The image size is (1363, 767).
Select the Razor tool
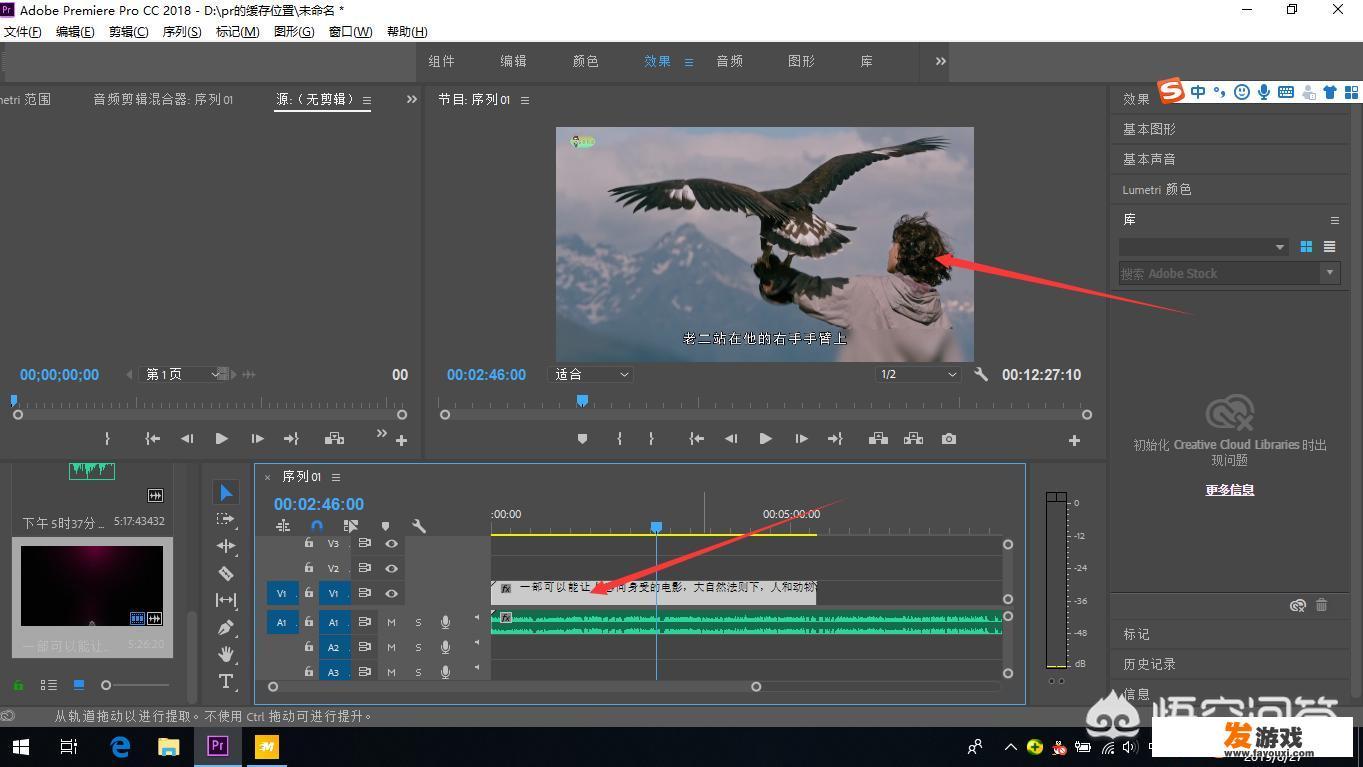coord(226,573)
